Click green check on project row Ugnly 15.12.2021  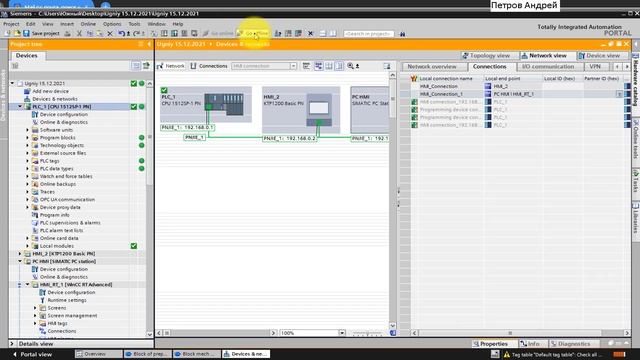[x=133, y=83]
